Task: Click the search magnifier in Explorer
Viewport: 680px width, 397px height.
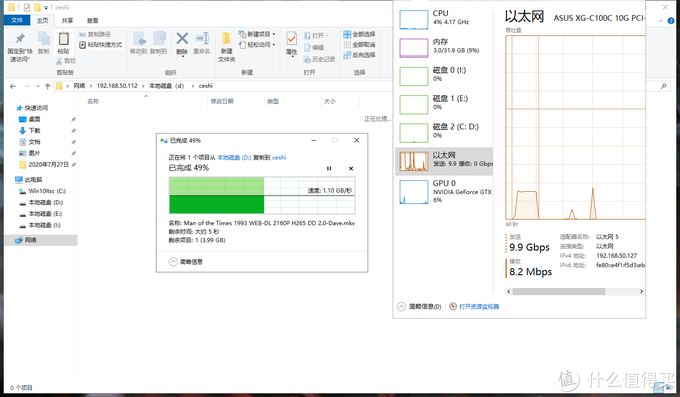Action: point(664,86)
